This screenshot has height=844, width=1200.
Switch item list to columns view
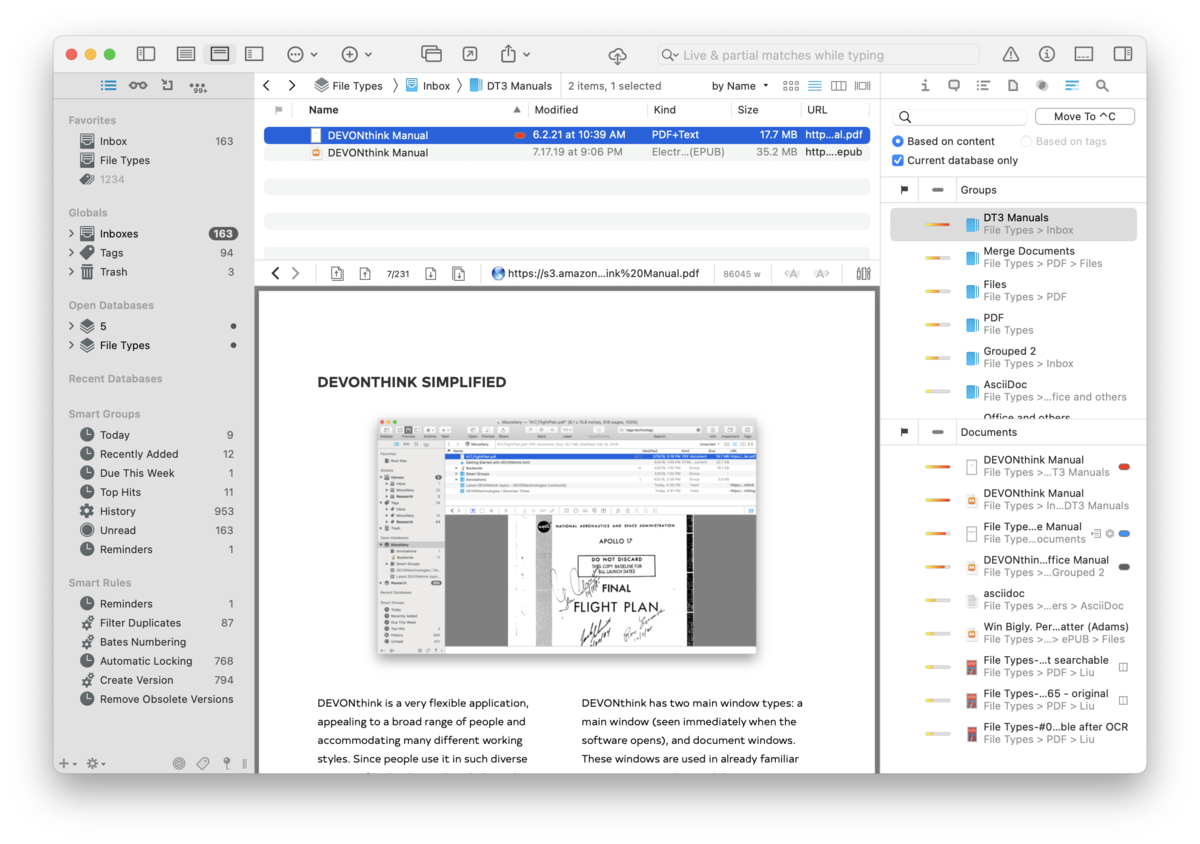(839, 86)
